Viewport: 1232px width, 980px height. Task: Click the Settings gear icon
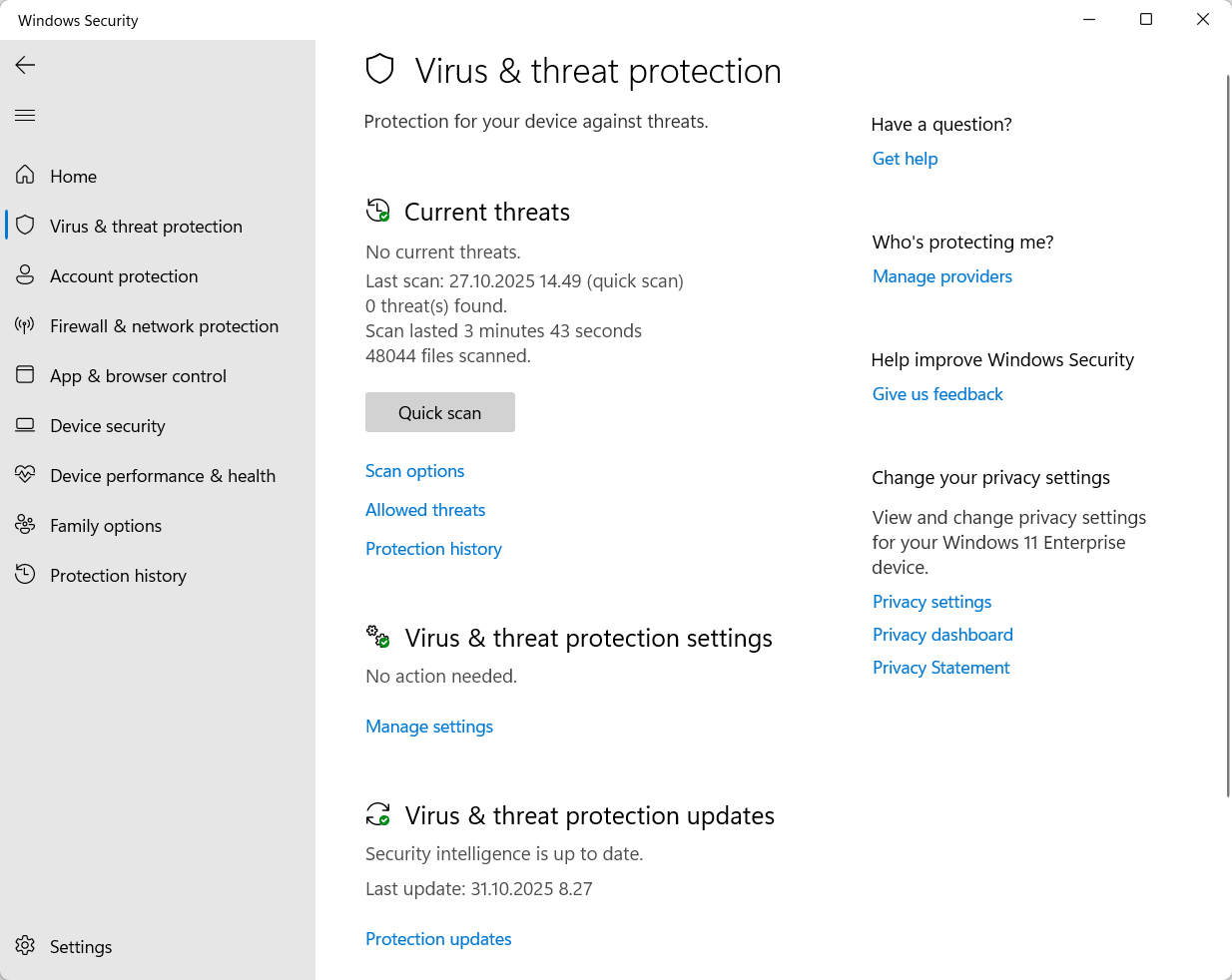(x=26, y=946)
